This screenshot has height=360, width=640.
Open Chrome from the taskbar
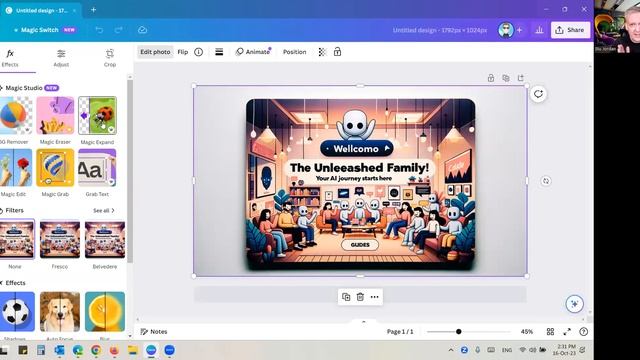point(96,350)
